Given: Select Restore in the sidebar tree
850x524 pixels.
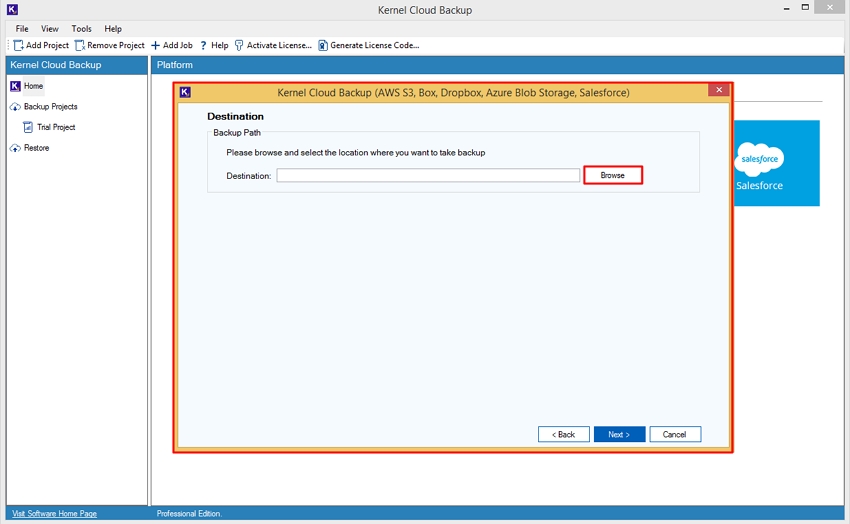Looking at the screenshot, I should 36,148.
